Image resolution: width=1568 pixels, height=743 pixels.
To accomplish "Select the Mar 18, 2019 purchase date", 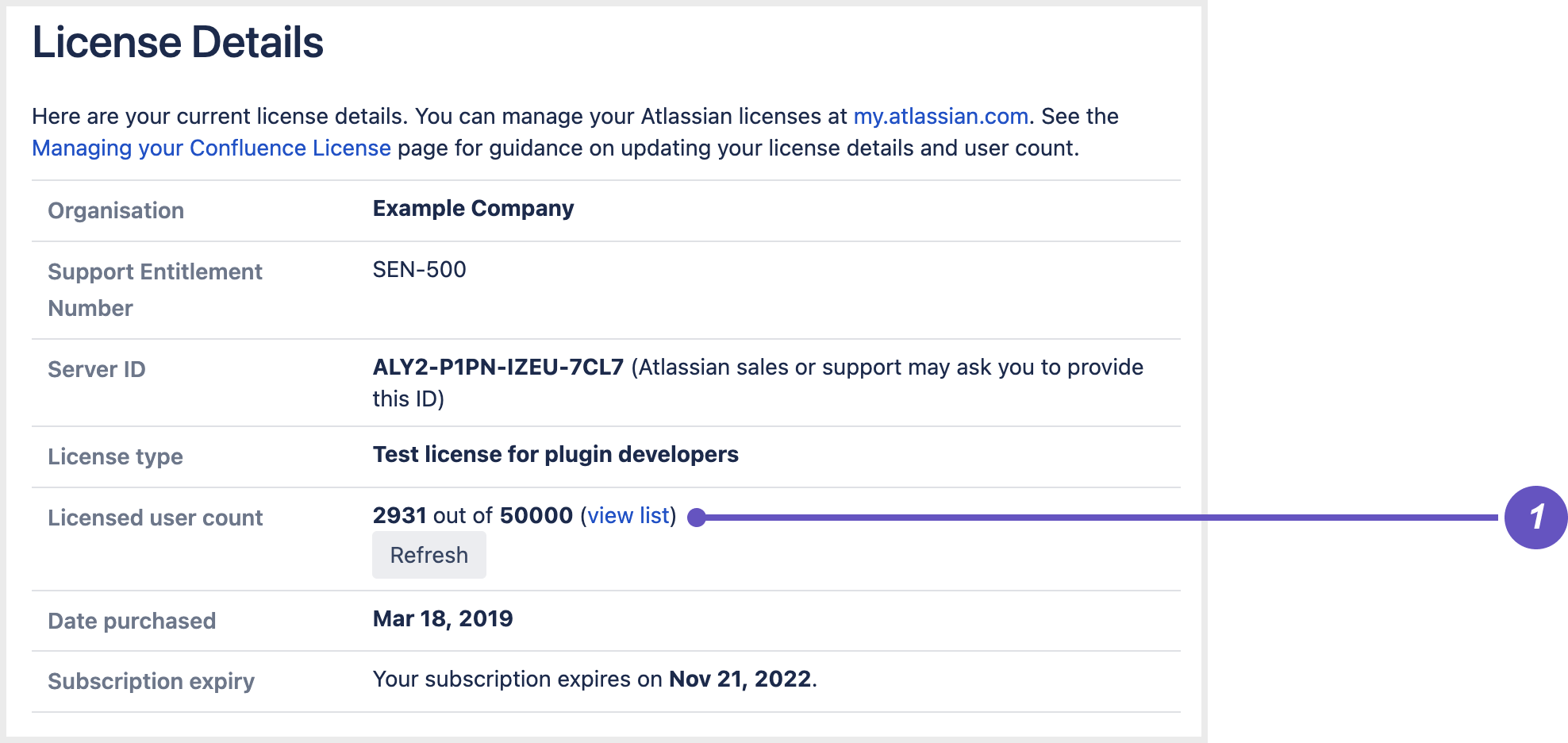I will click(443, 618).
